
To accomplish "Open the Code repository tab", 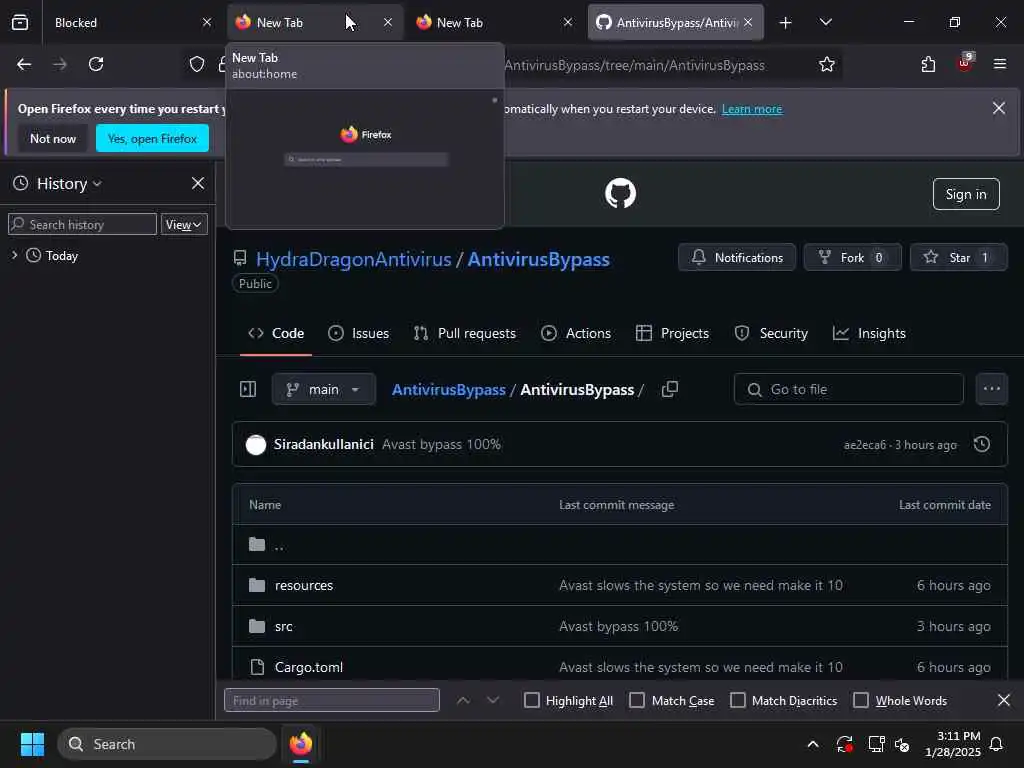I will tap(276, 333).
